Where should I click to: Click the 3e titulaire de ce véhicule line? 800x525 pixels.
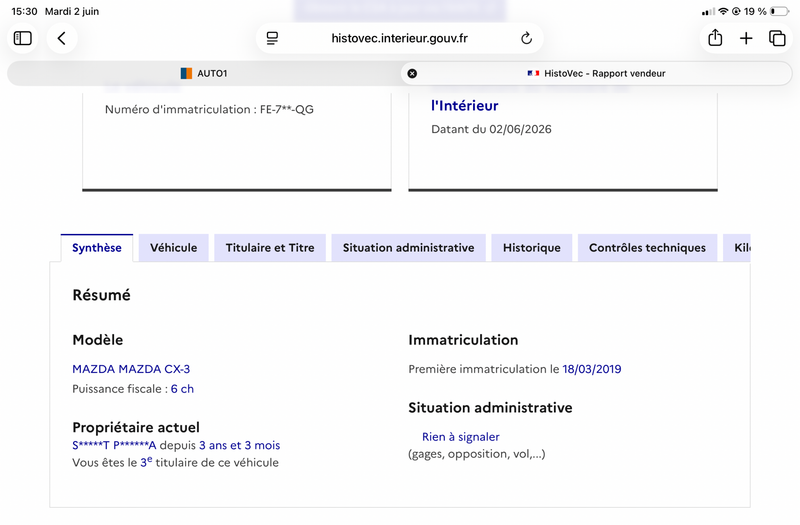click(176, 462)
